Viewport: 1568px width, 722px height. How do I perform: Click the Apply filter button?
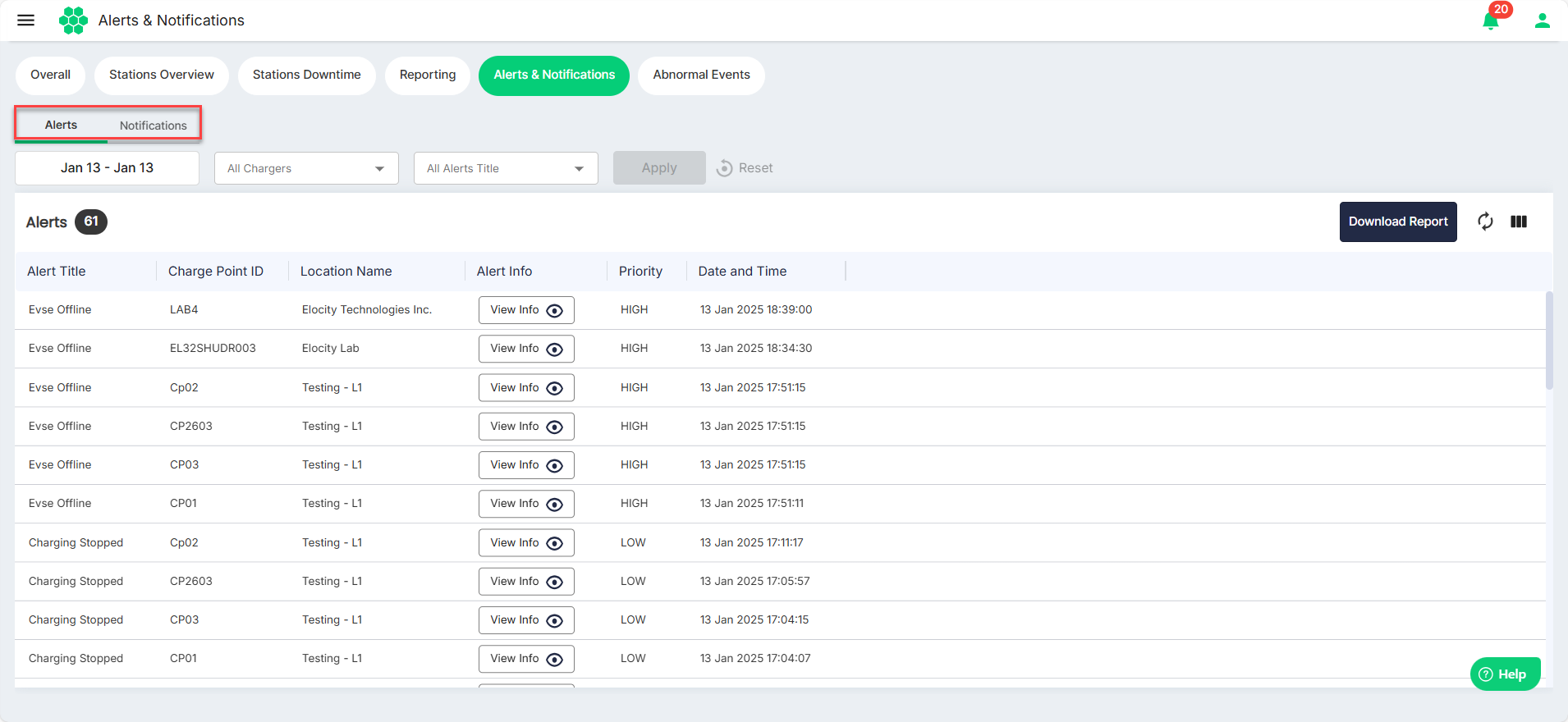659,167
